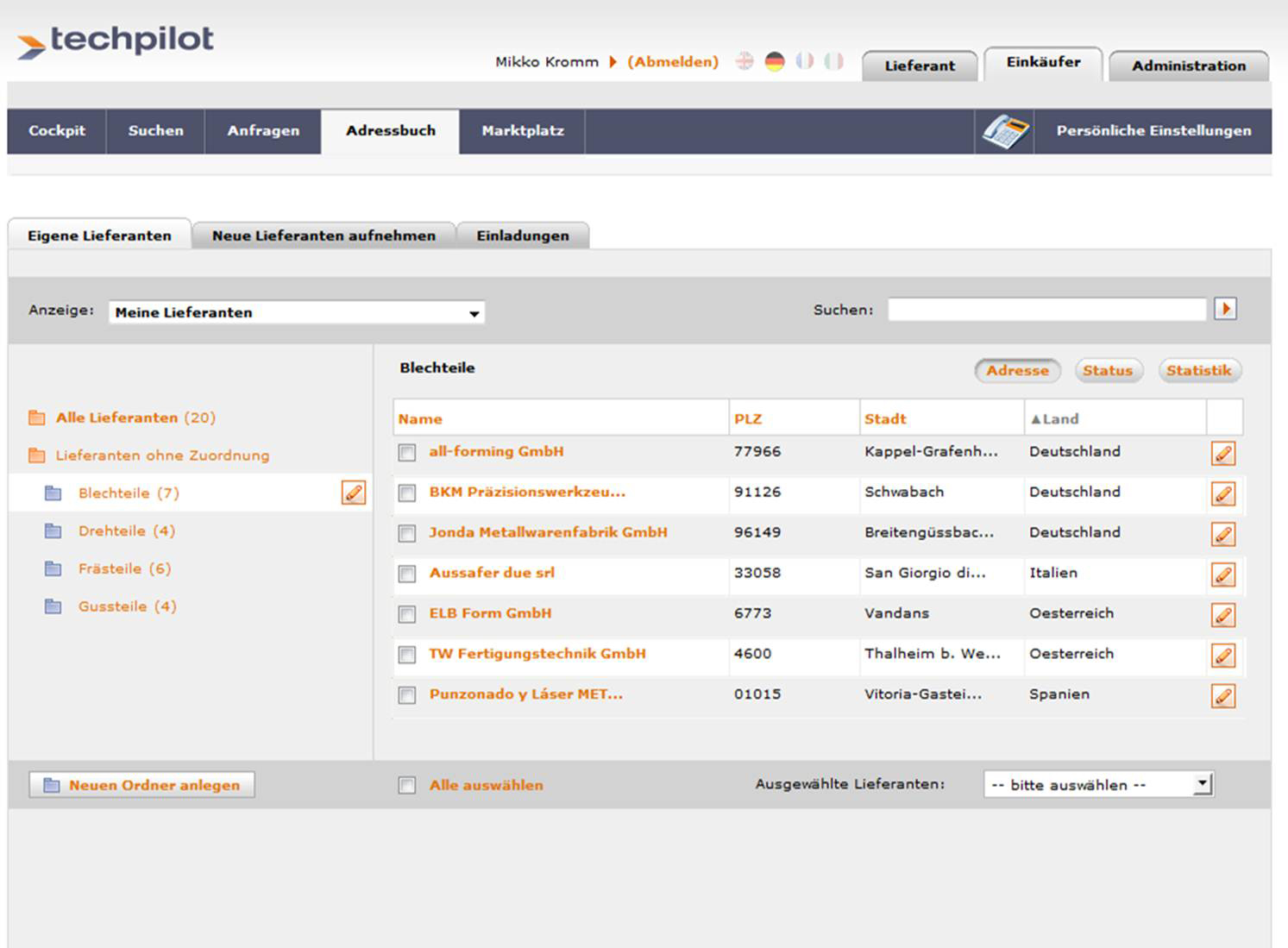
Task: Open the Aussafer due srl link
Action: pyautogui.click(x=492, y=573)
